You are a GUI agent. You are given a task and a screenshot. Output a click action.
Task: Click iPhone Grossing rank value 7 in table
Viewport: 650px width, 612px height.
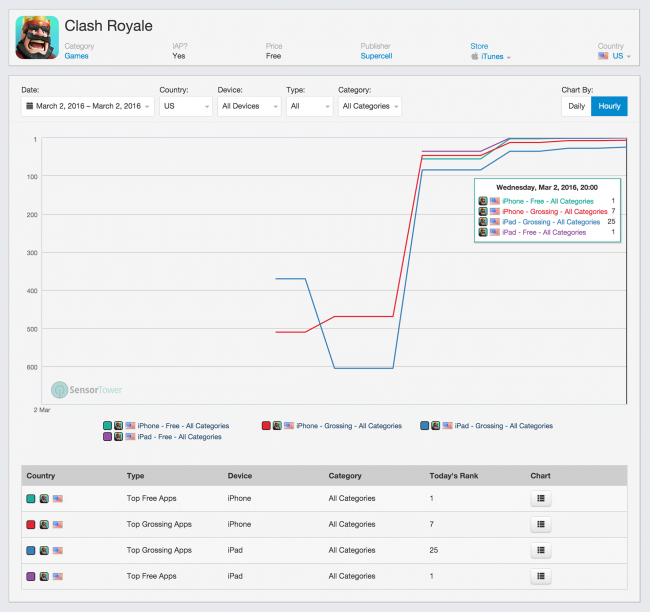(432, 525)
